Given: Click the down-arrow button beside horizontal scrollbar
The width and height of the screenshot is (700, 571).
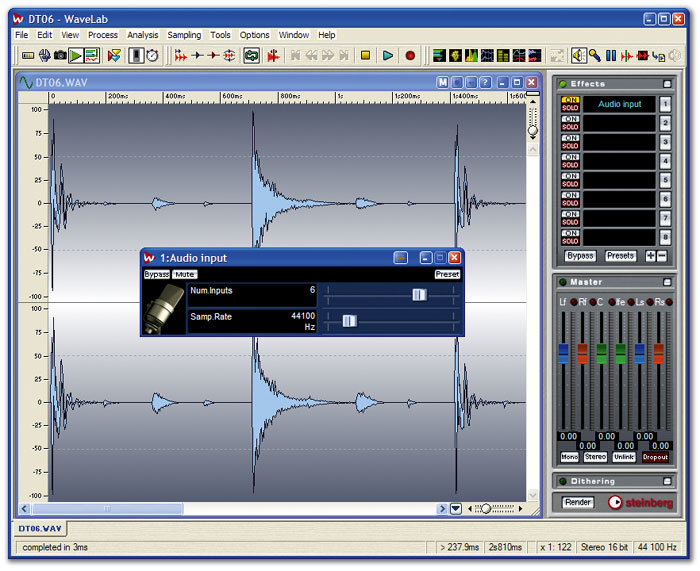Looking at the screenshot, I should 456,508.
